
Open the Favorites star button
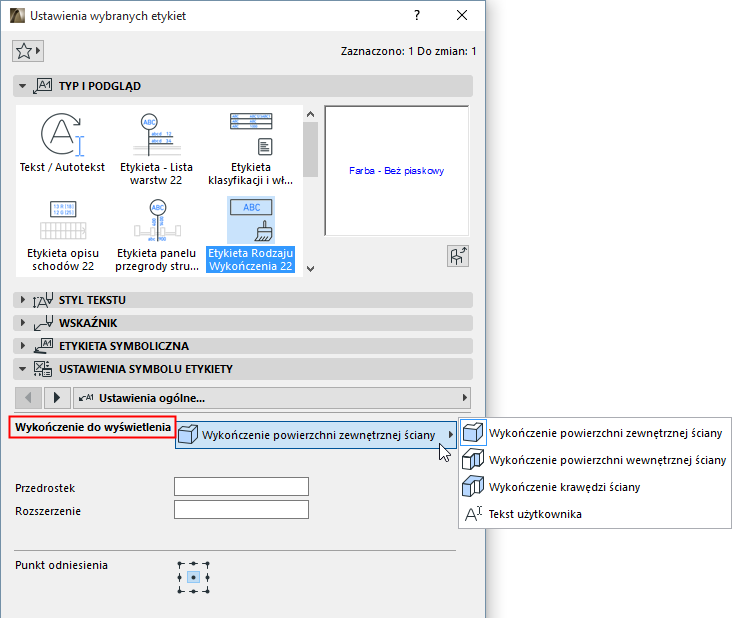[x=28, y=51]
